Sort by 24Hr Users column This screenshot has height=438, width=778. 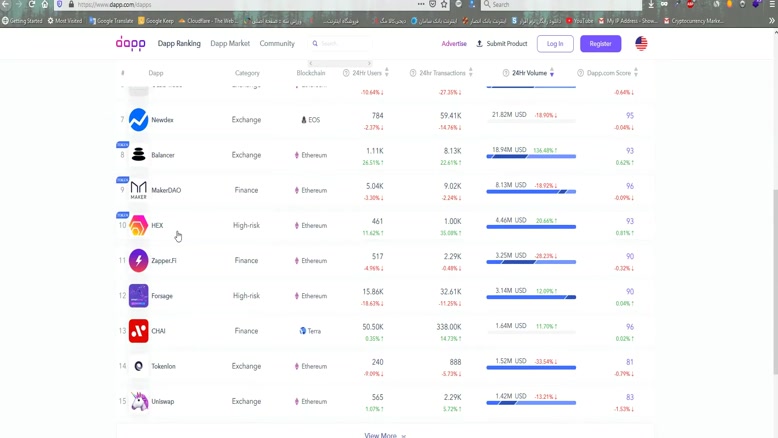click(x=366, y=73)
